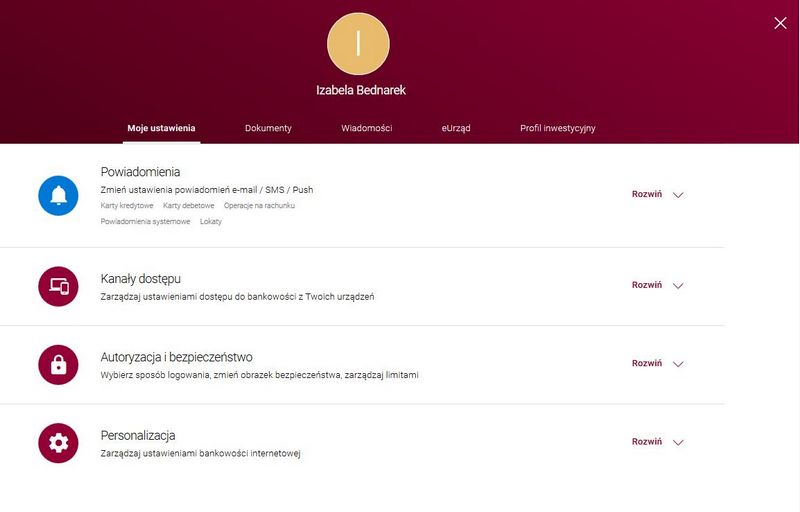Click the user avatar with letter I
Viewport: 800px width, 512px height.
(x=358, y=43)
